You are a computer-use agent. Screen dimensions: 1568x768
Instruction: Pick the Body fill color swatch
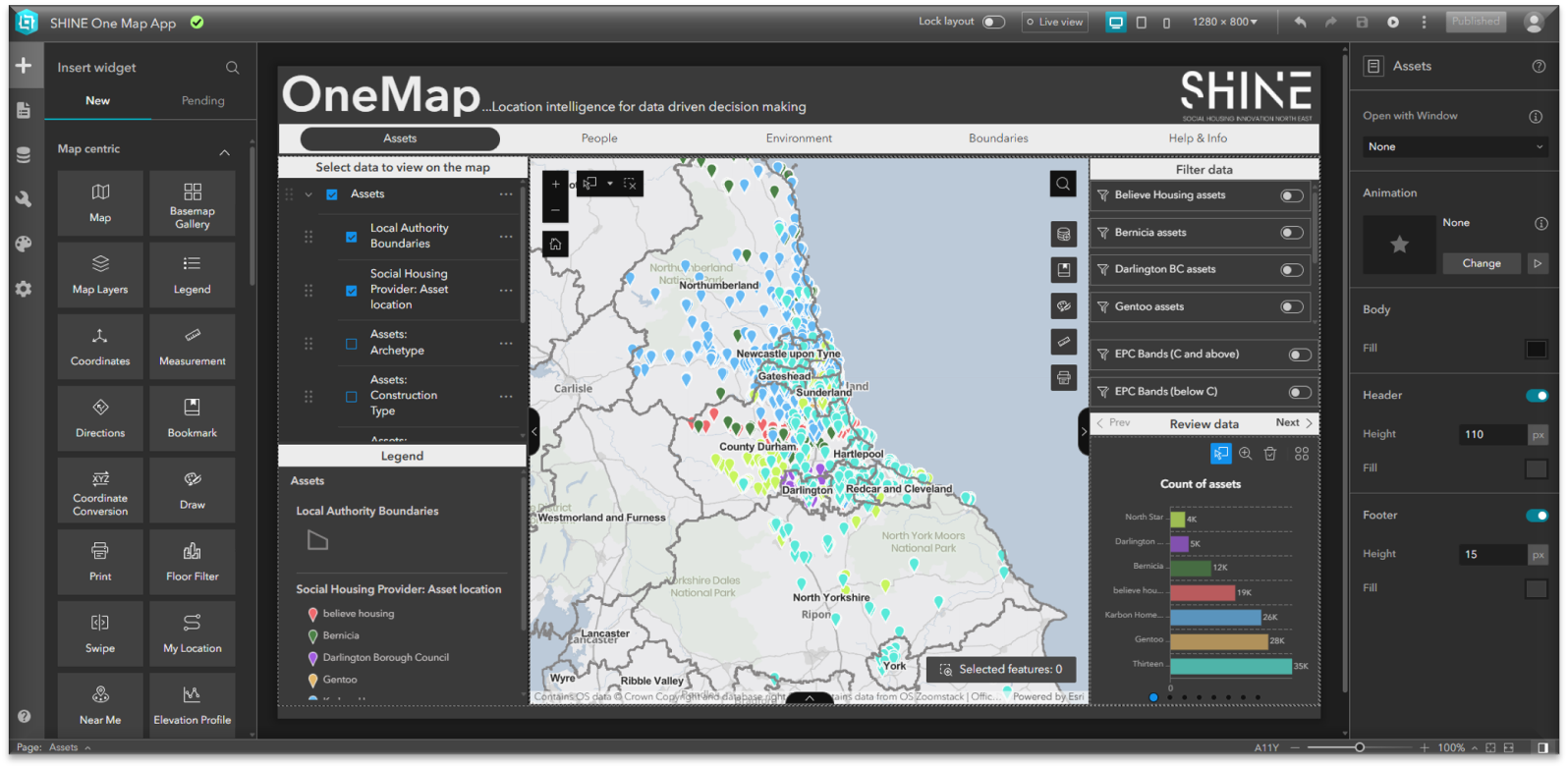click(x=1537, y=349)
